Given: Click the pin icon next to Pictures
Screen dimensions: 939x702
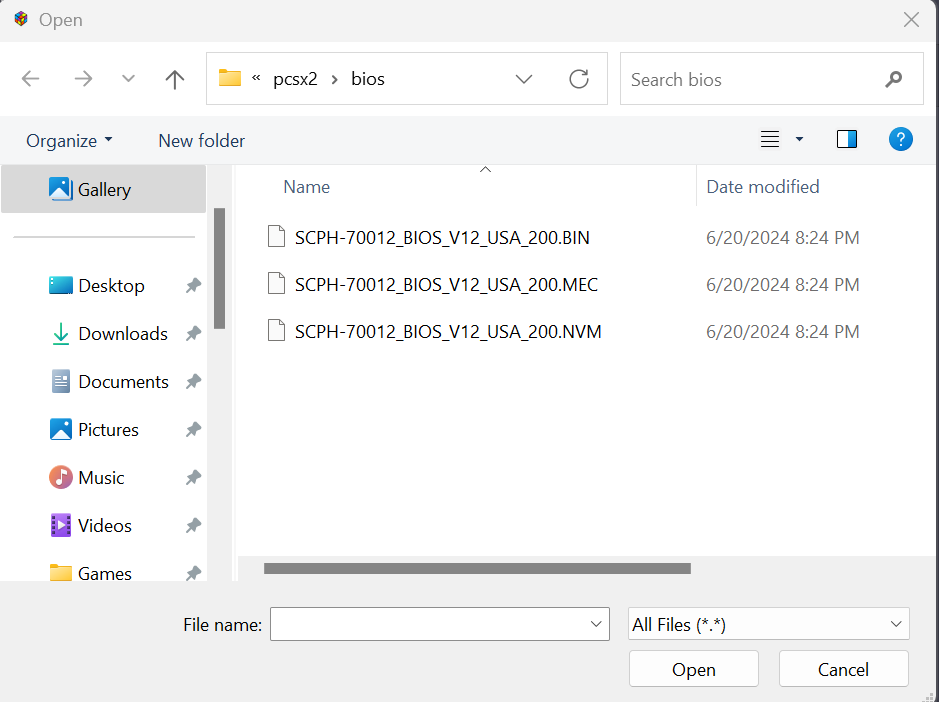Looking at the screenshot, I should pos(193,429).
